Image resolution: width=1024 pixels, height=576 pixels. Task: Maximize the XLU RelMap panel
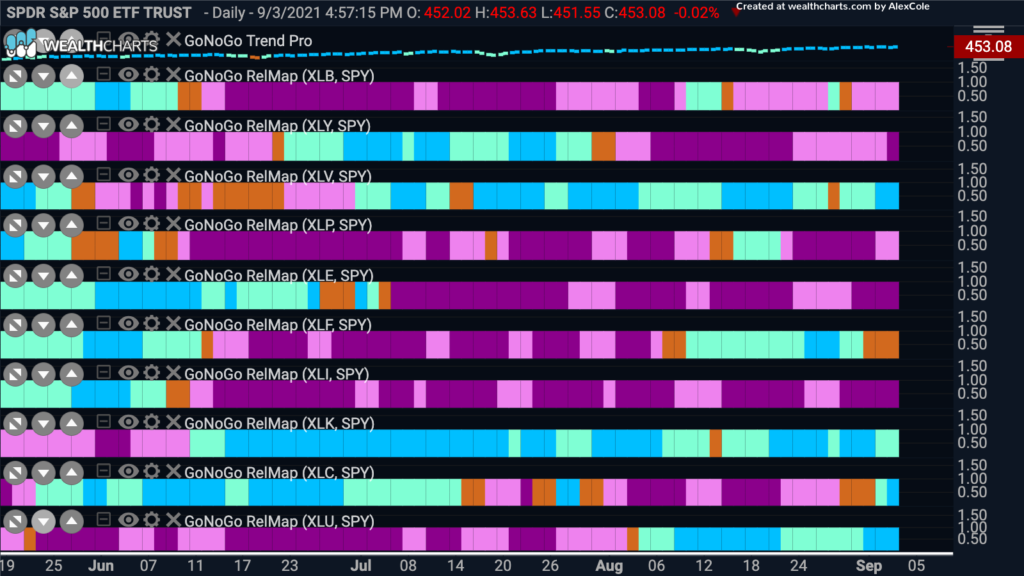15,521
